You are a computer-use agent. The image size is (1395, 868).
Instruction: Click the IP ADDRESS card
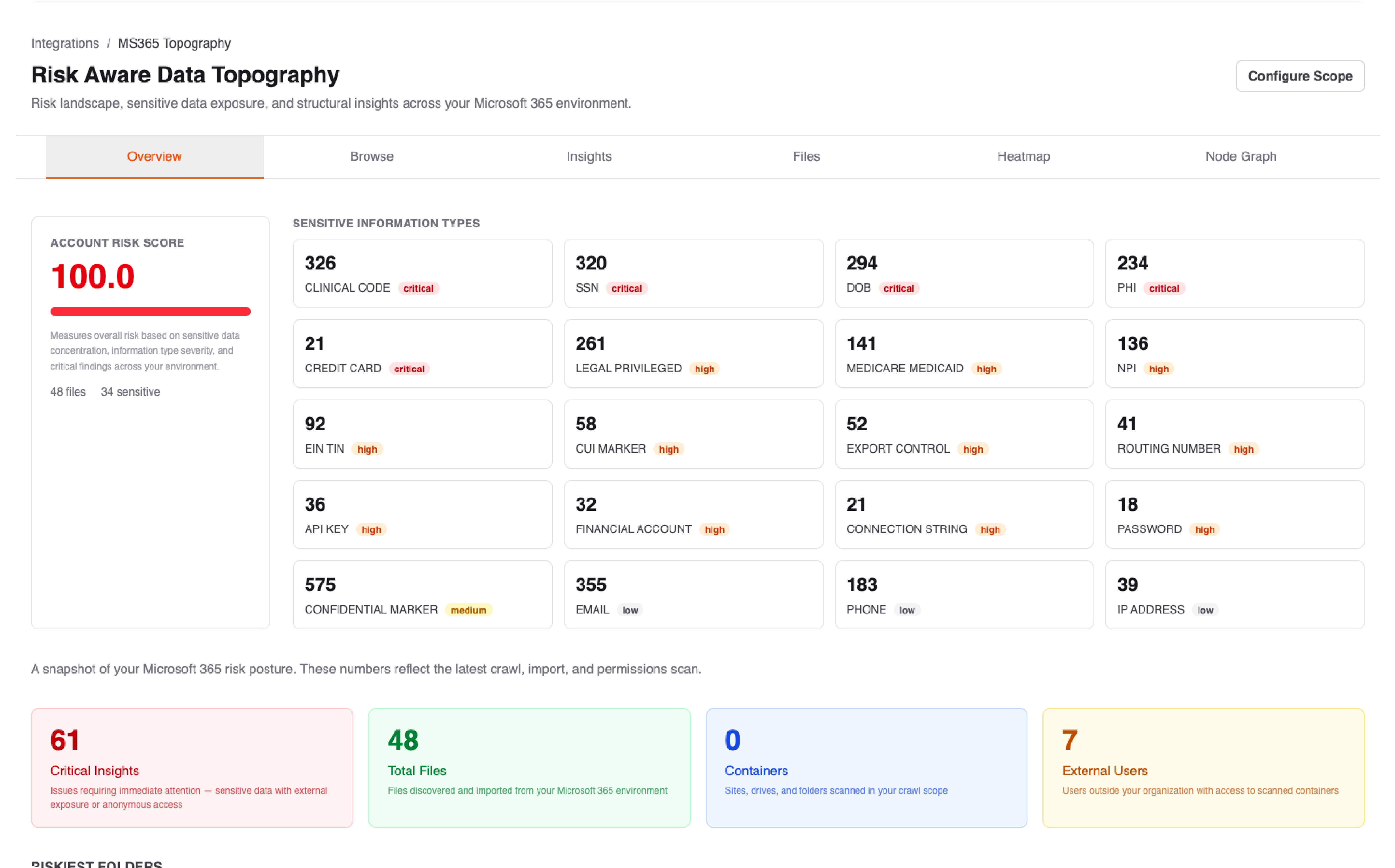(1235, 595)
